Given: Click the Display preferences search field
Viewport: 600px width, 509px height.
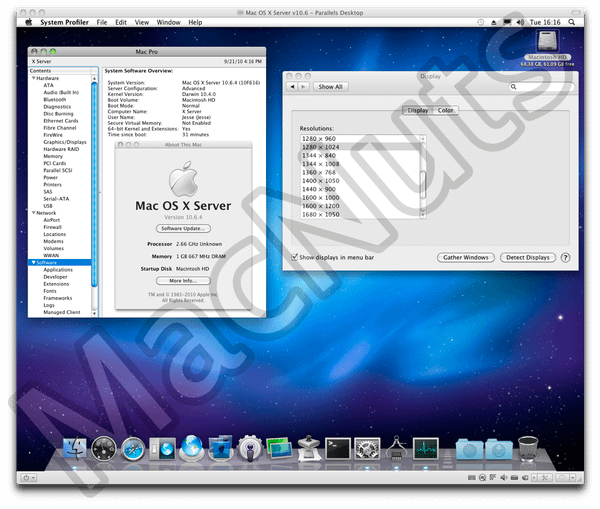Looking at the screenshot, I should [541, 87].
